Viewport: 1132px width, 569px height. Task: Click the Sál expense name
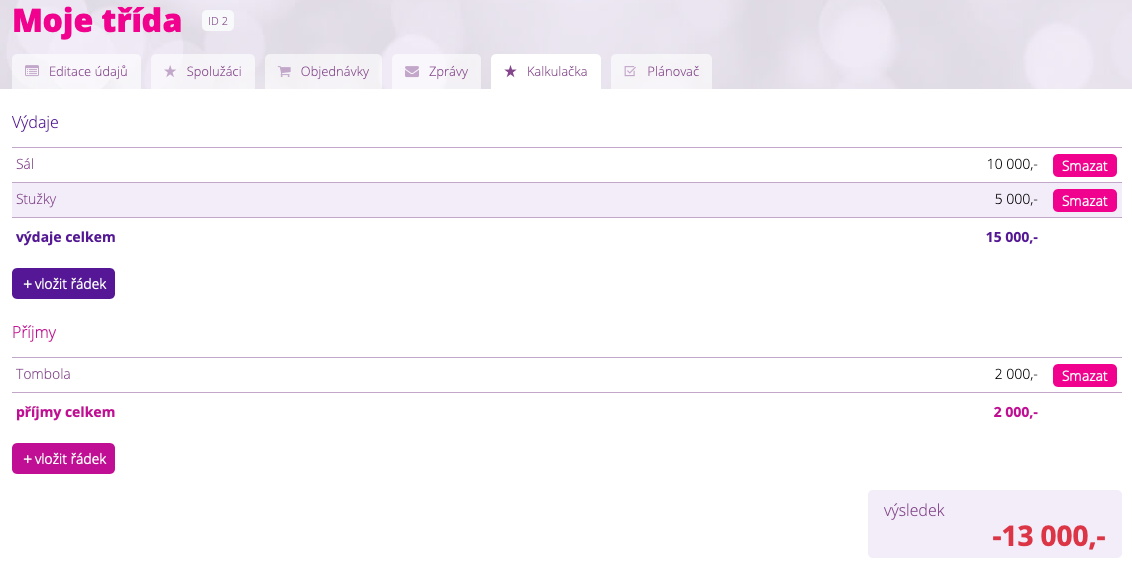point(26,165)
